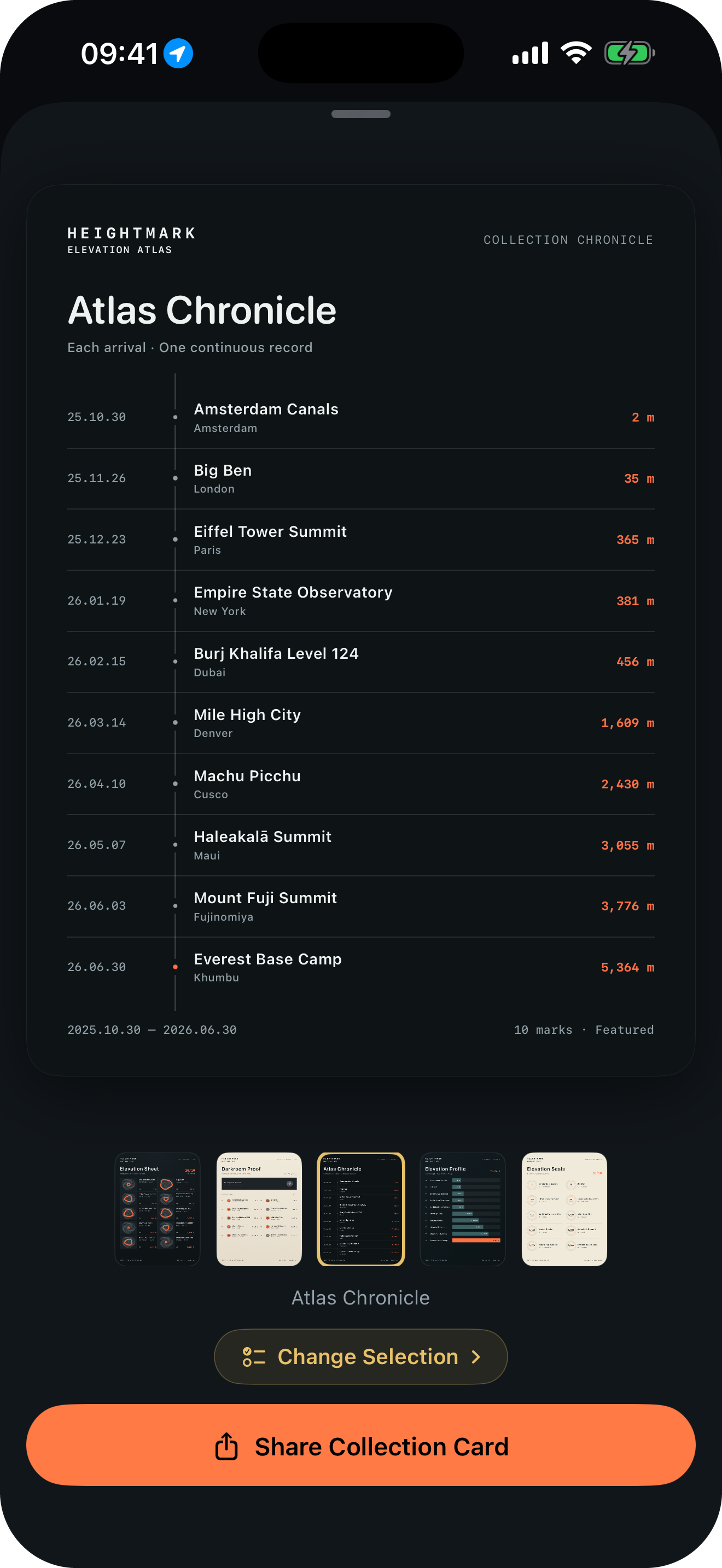
Task: Tap the location arrow icon in status bar
Action: coord(178,53)
